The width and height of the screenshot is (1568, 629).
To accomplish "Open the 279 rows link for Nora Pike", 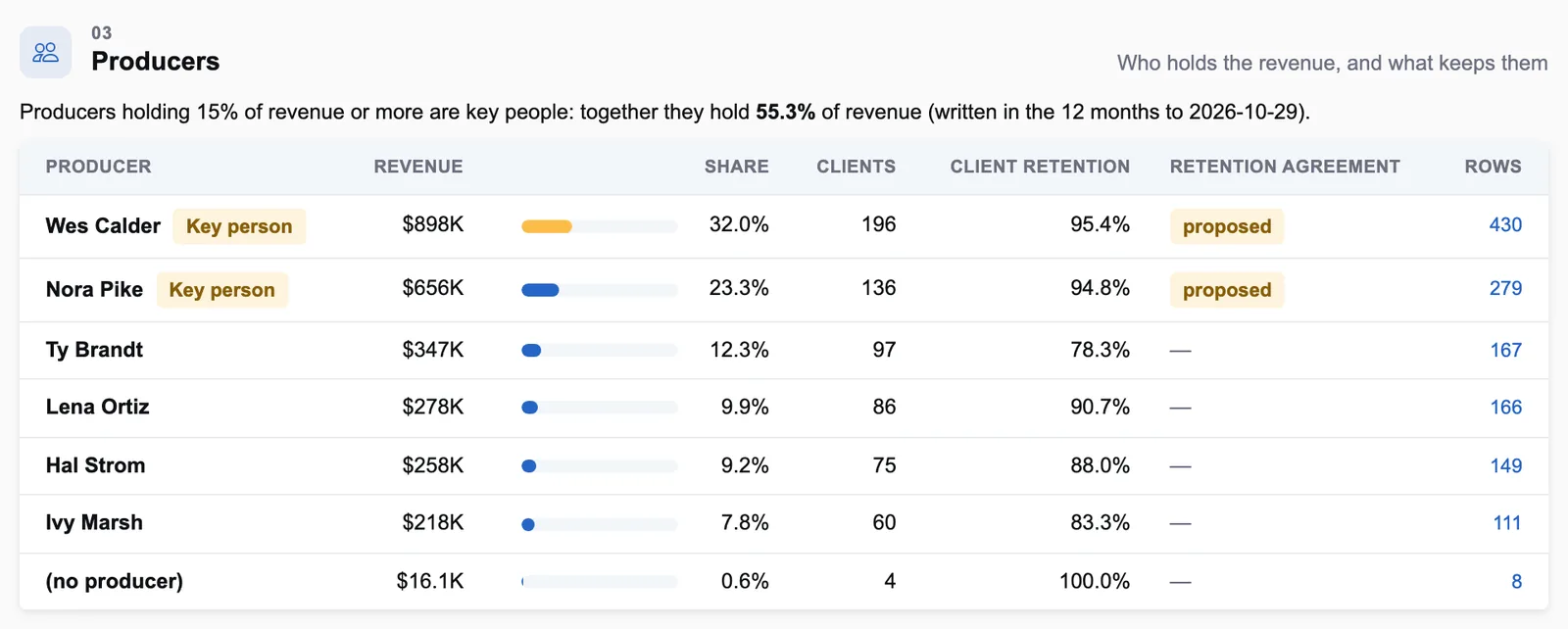I will (1505, 288).
